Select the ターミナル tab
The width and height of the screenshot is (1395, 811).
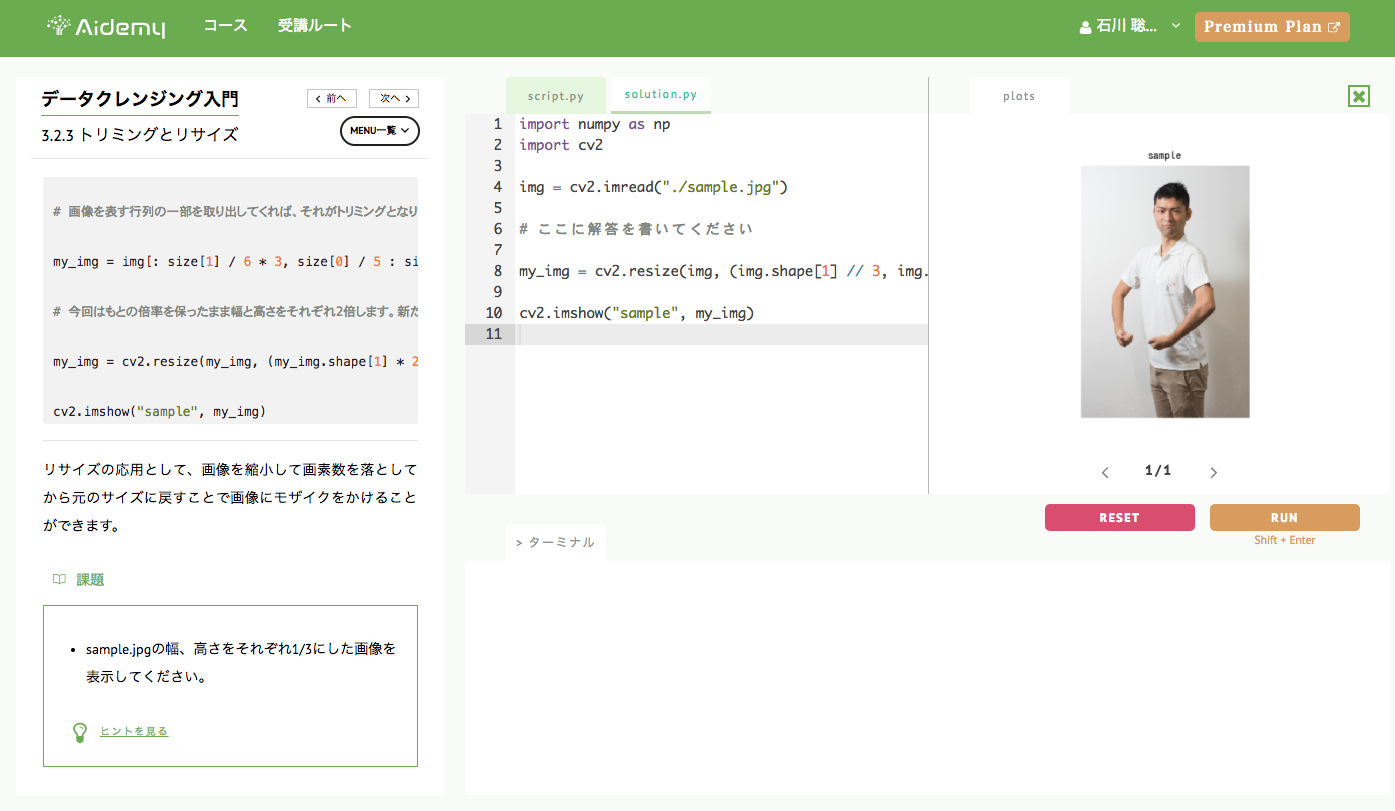tap(555, 542)
